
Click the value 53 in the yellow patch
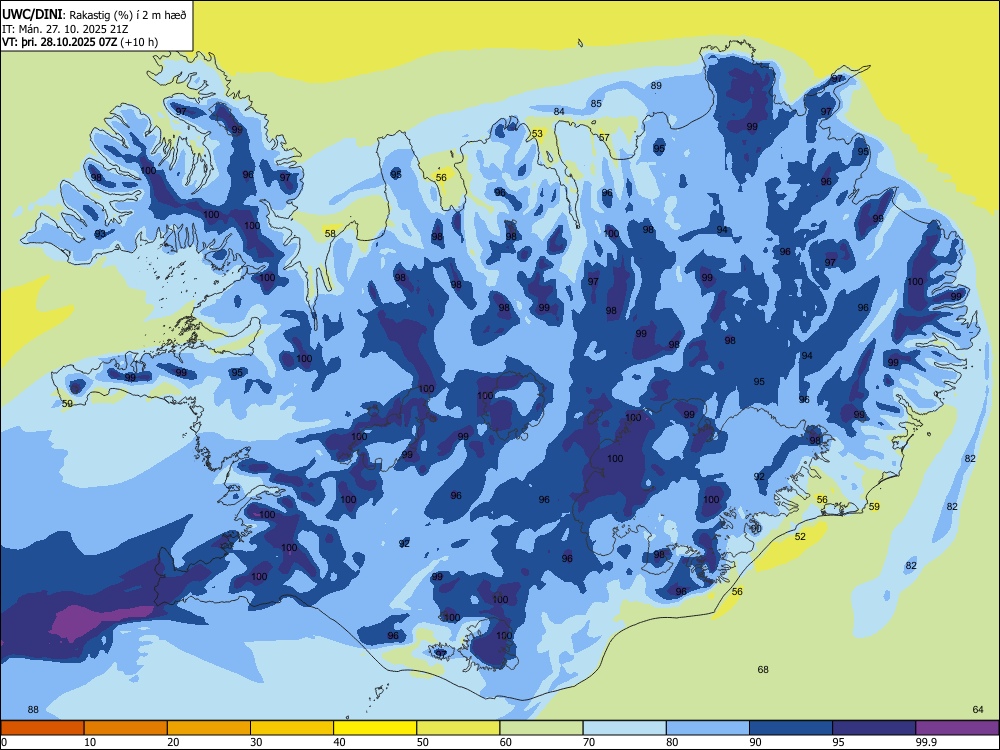538,133
